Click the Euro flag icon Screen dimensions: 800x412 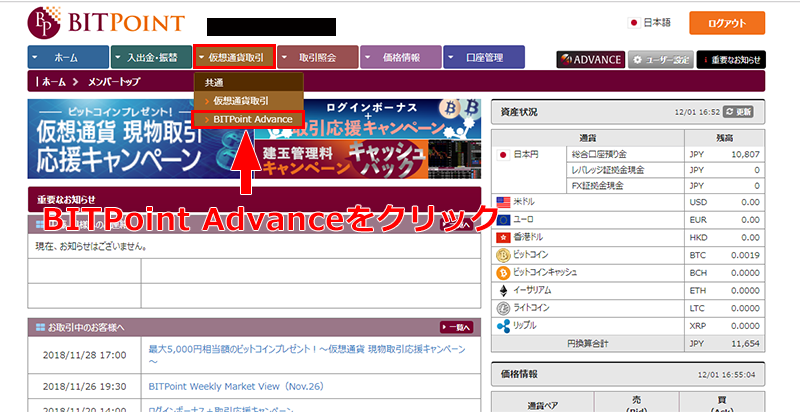click(503, 220)
